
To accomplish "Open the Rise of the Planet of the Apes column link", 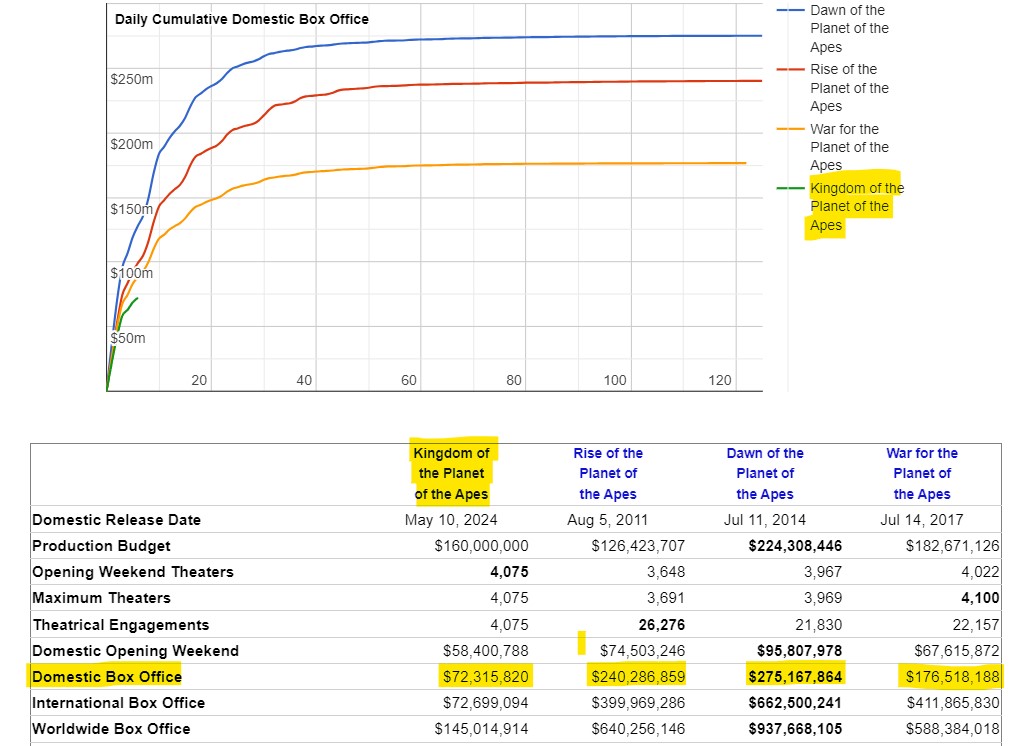I will pyautogui.click(x=608, y=474).
